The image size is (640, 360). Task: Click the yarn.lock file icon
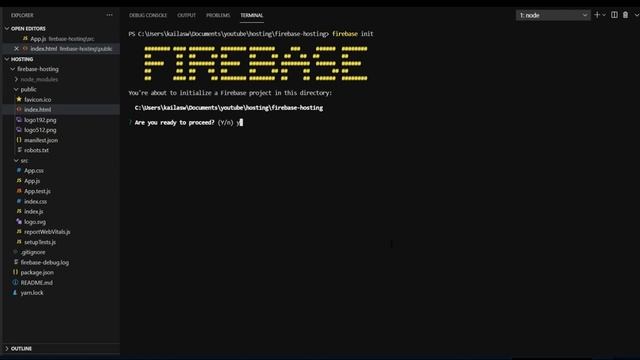(15, 292)
